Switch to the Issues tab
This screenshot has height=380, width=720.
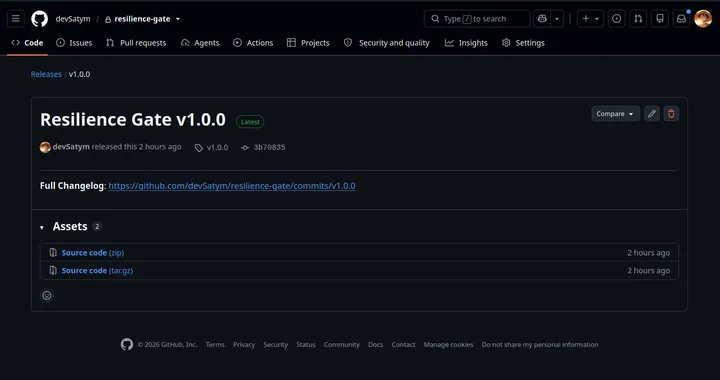[x=74, y=43]
